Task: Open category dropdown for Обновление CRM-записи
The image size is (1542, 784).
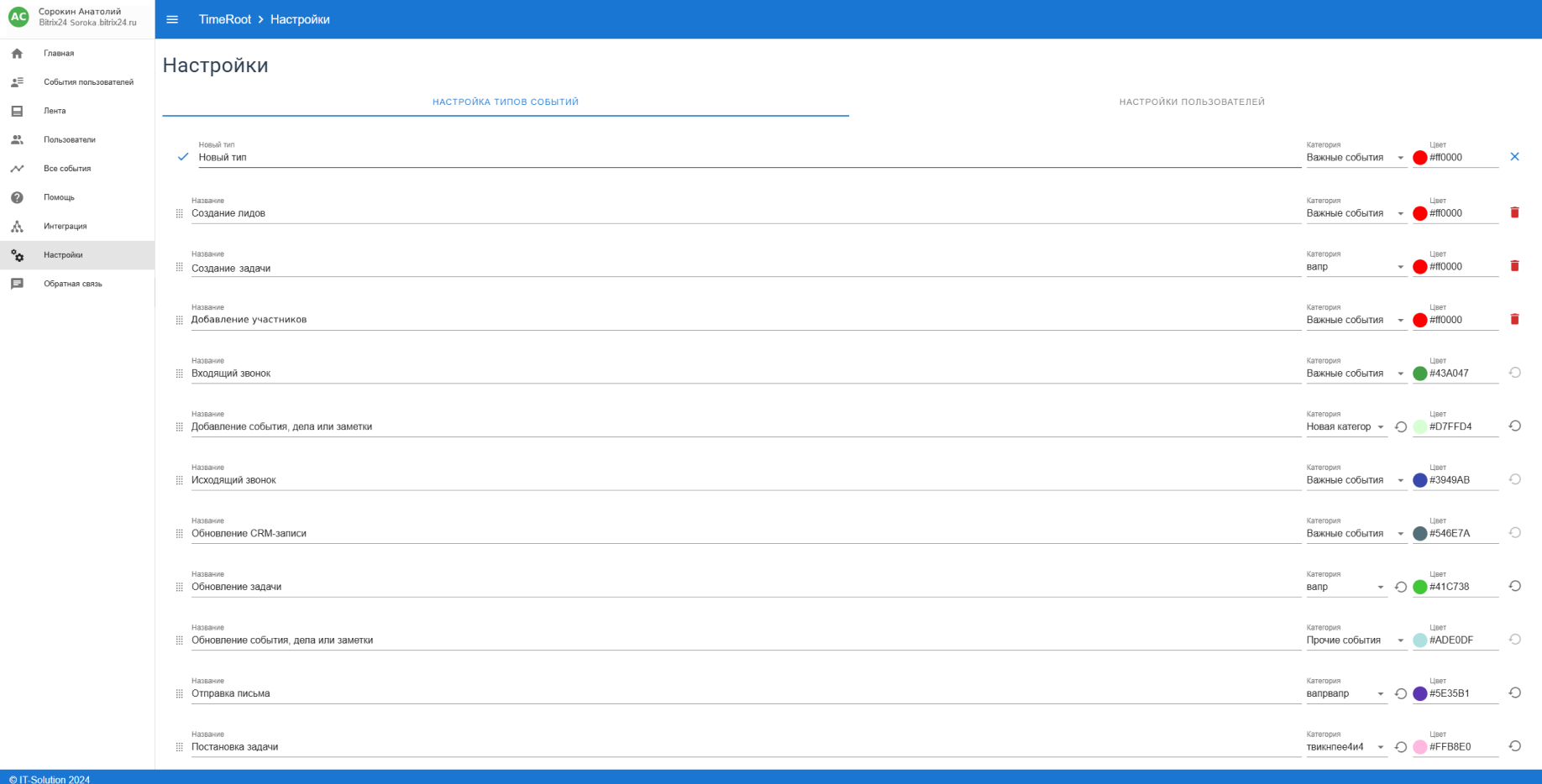Action: coord(1356,534)
